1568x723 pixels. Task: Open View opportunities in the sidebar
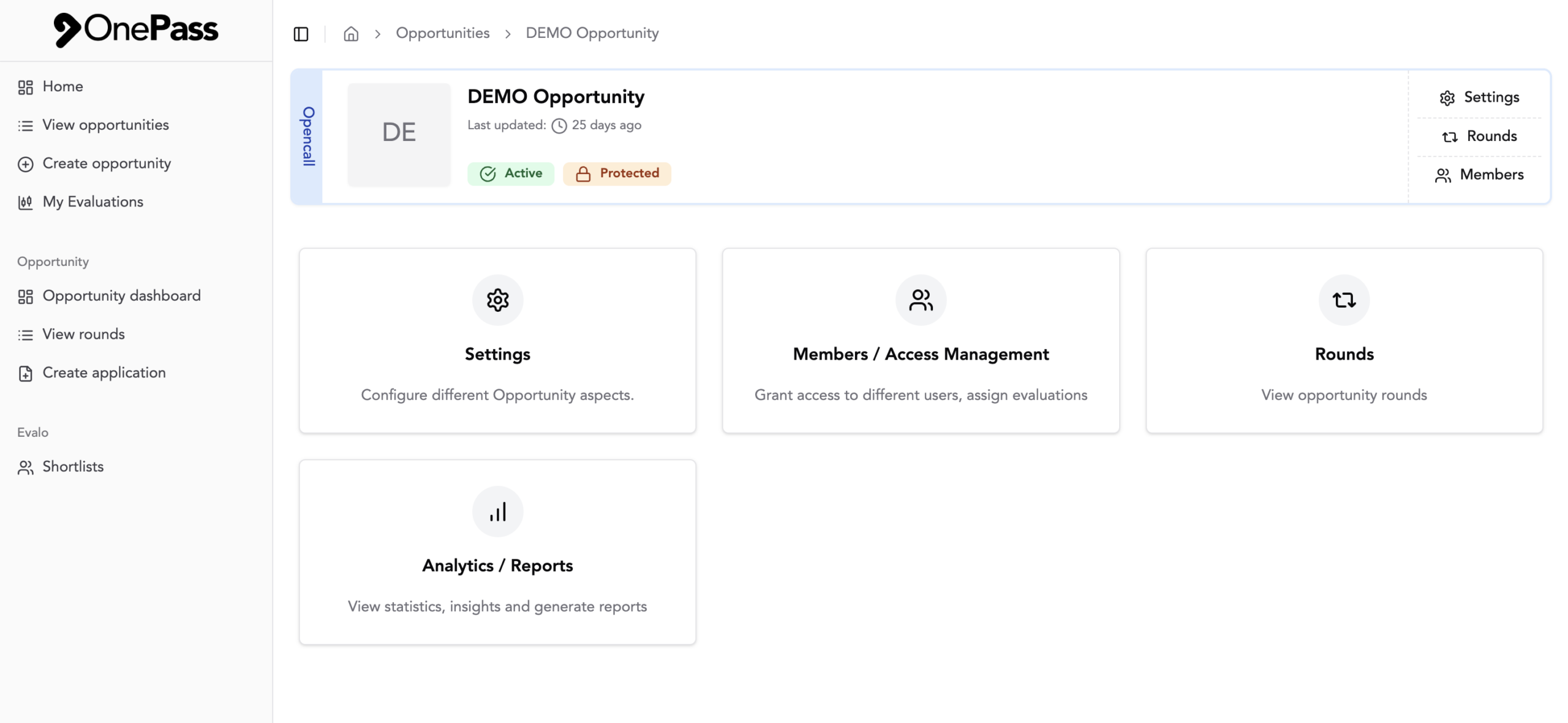136,125
